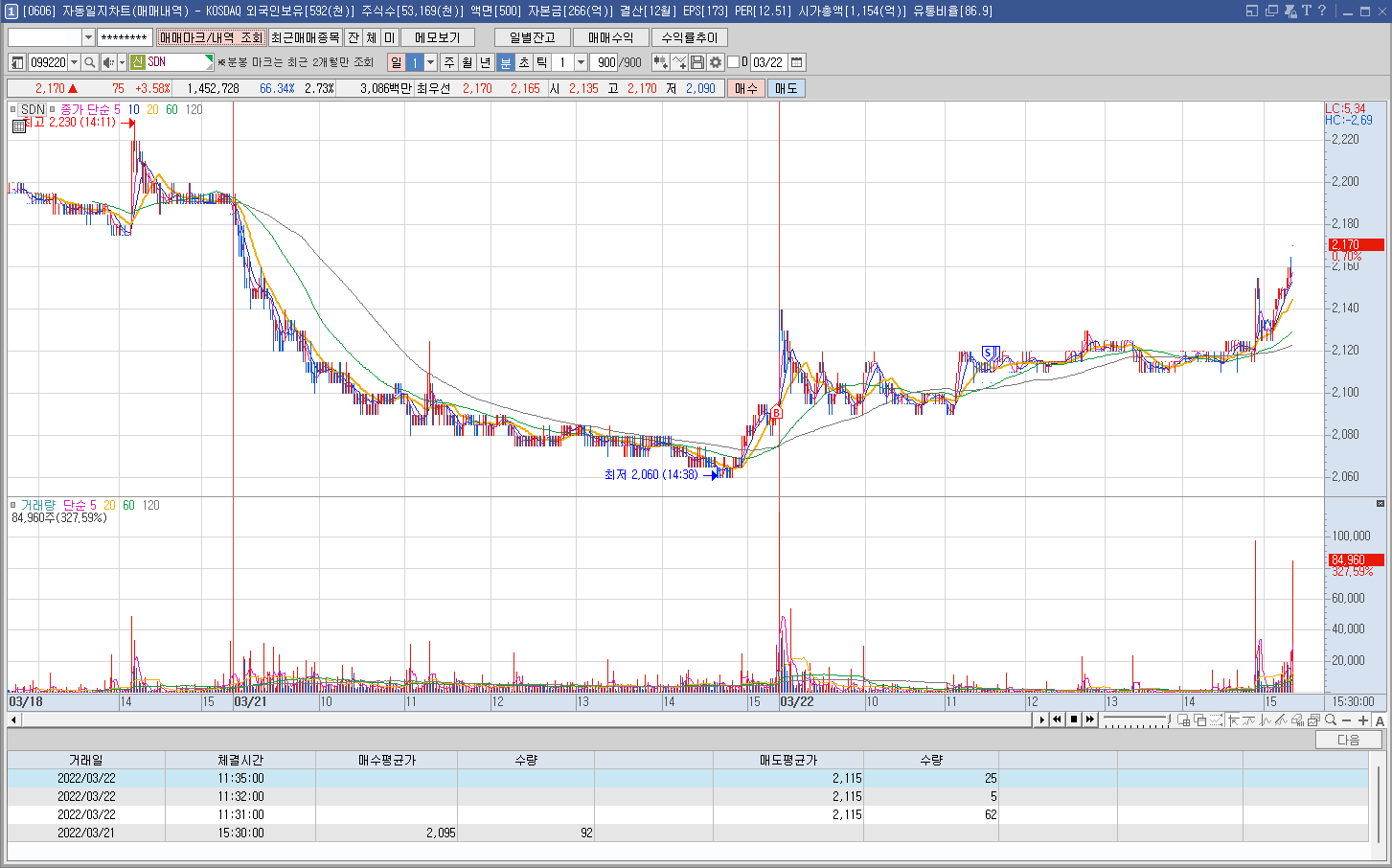The image size is (1392, 868).
Task: Fast-forward chart replay
Action: coord(1090,720)
